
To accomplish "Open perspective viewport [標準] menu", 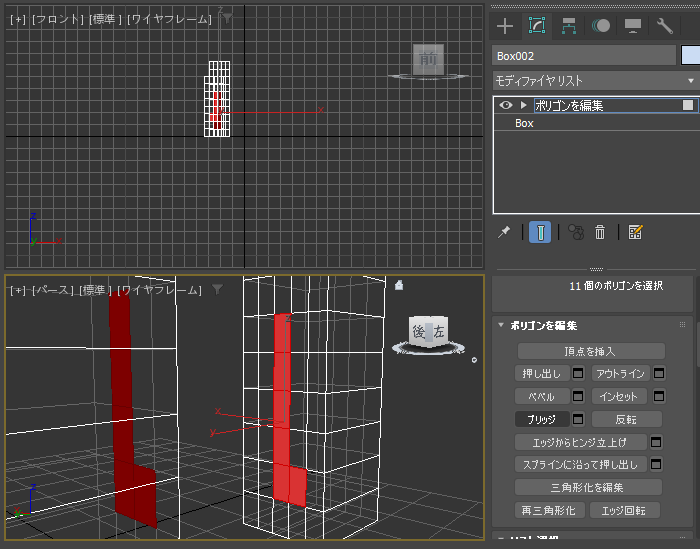I will click(x=95, y=291).
